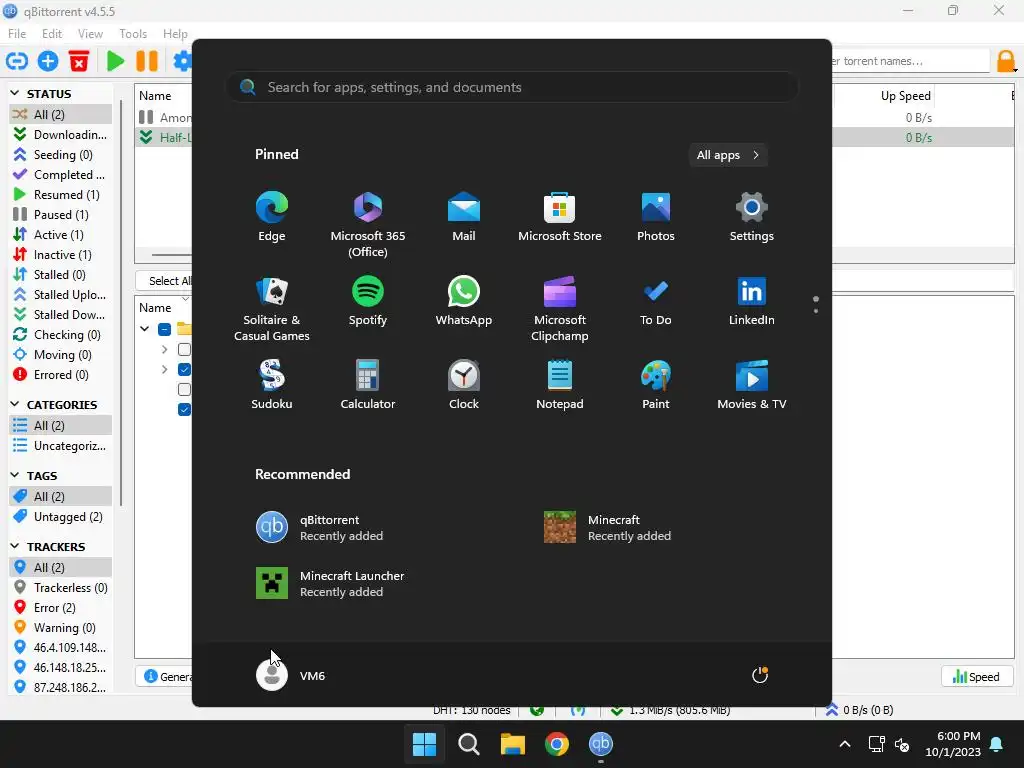This screenshot has height=768, width=1024.
Task: Collapse the CATEGORIES section
Action: (x=15, y=404)
